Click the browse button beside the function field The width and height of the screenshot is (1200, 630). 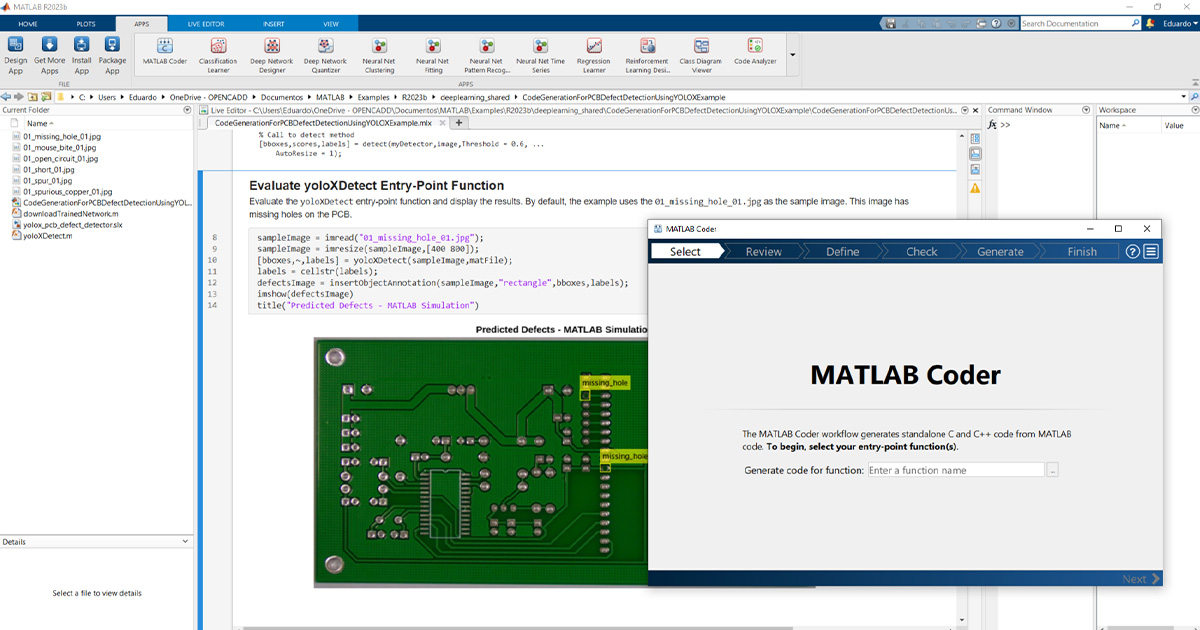1052,468
